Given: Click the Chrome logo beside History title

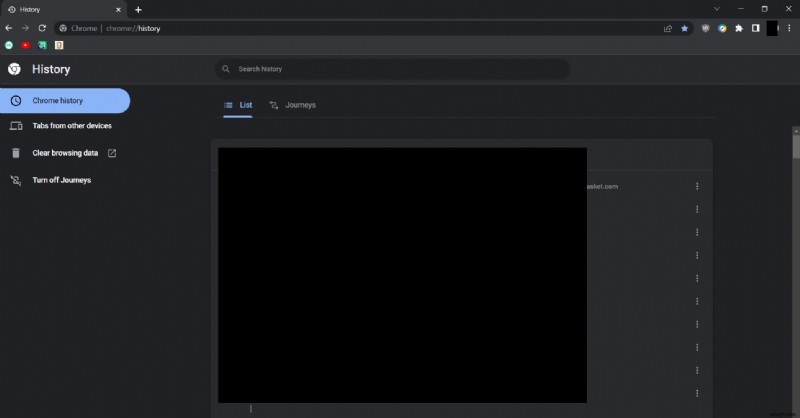Looking at the screenshot, I should click(x=14, y=69).
